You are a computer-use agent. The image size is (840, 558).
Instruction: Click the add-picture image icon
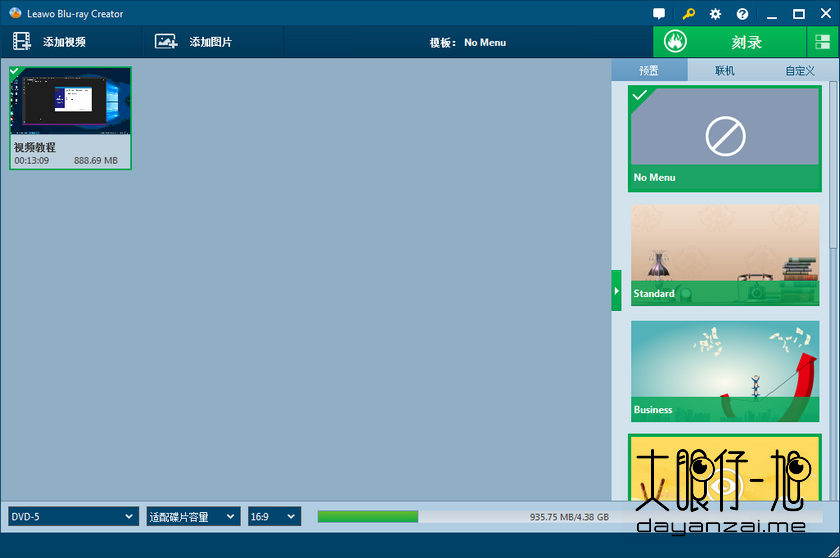(x=166, y=41)
